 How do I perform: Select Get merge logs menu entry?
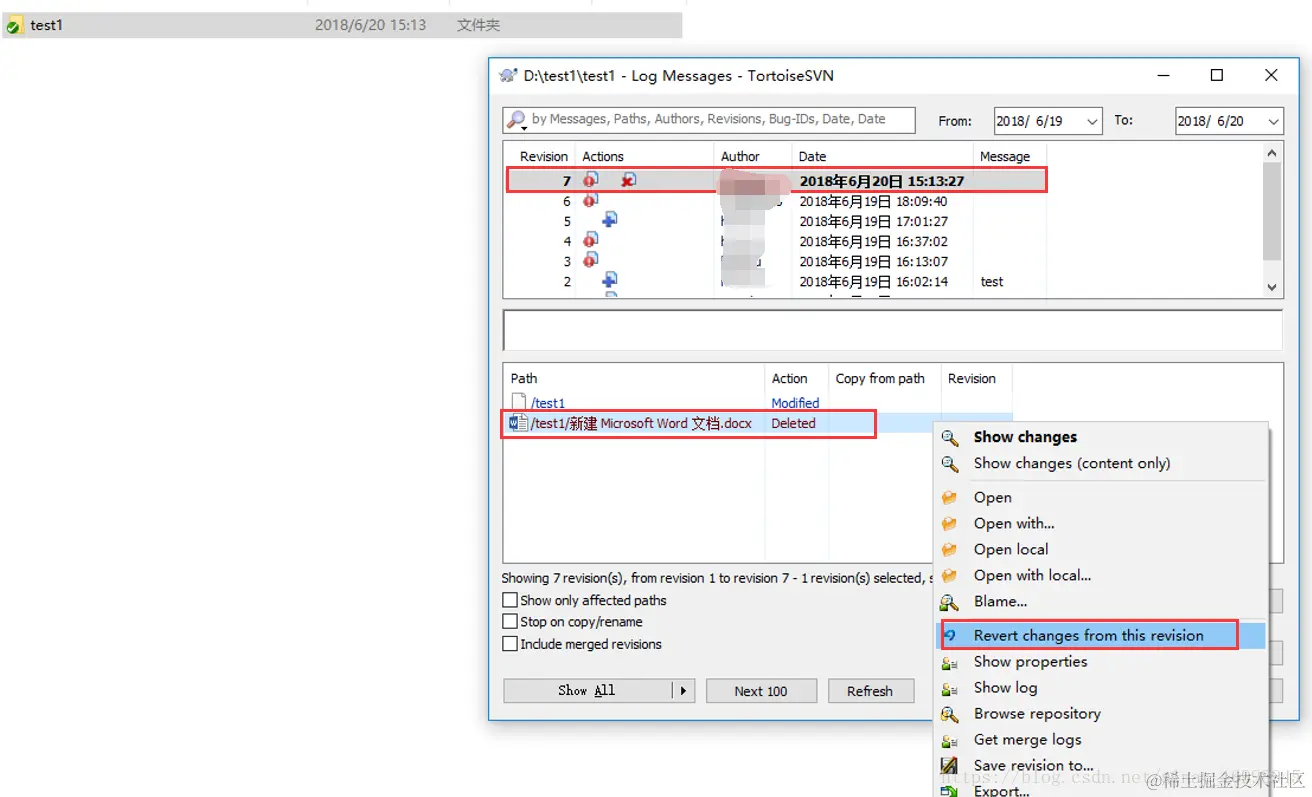click(1027, 739)
